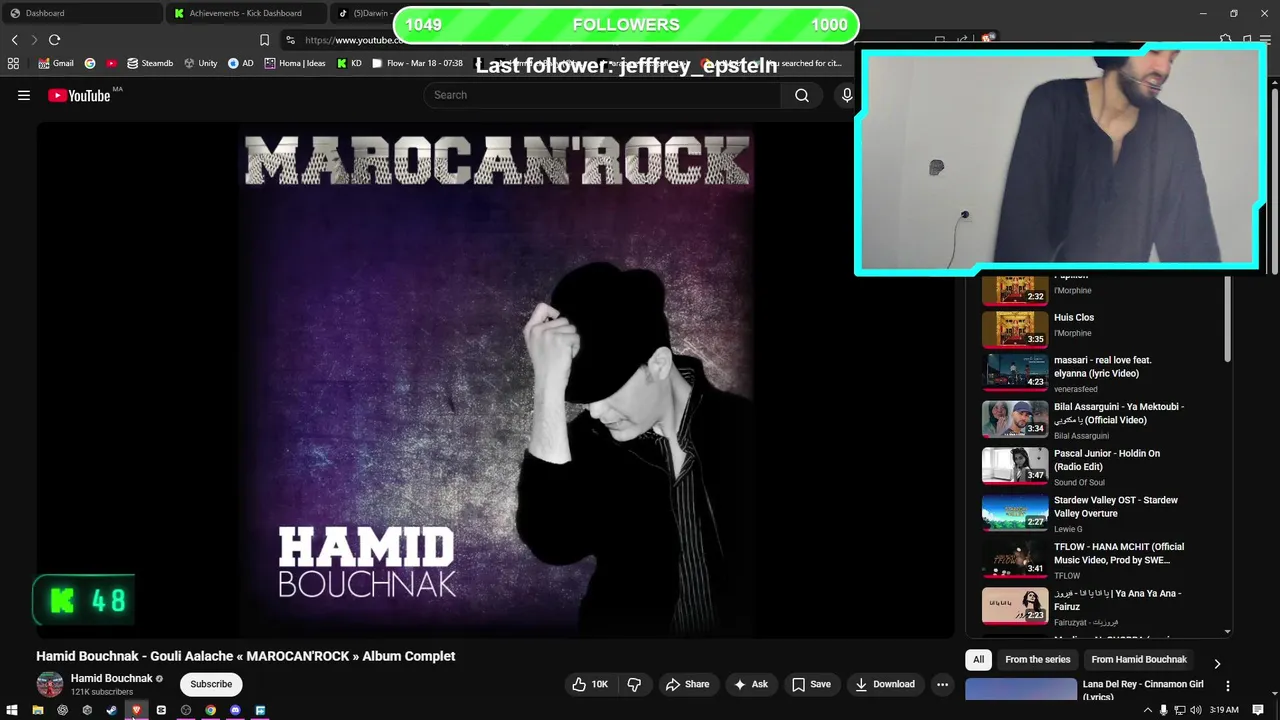This screenshot has width=1280, height=720.
Task: Click the Download button
Action: (x=885, y=684)
